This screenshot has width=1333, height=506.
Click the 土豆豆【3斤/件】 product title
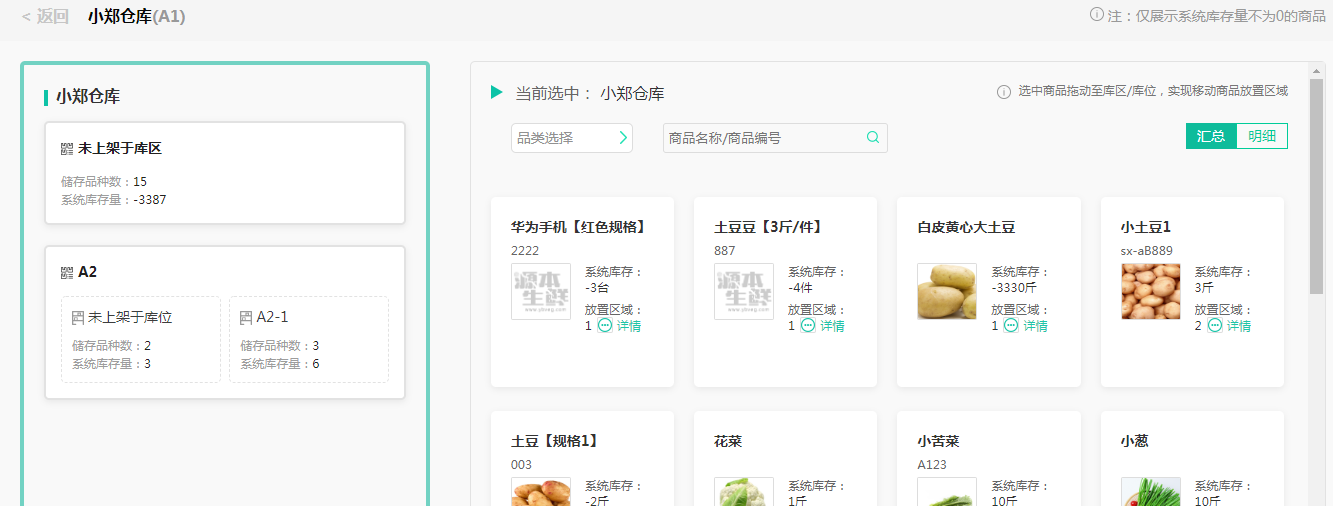768,227
